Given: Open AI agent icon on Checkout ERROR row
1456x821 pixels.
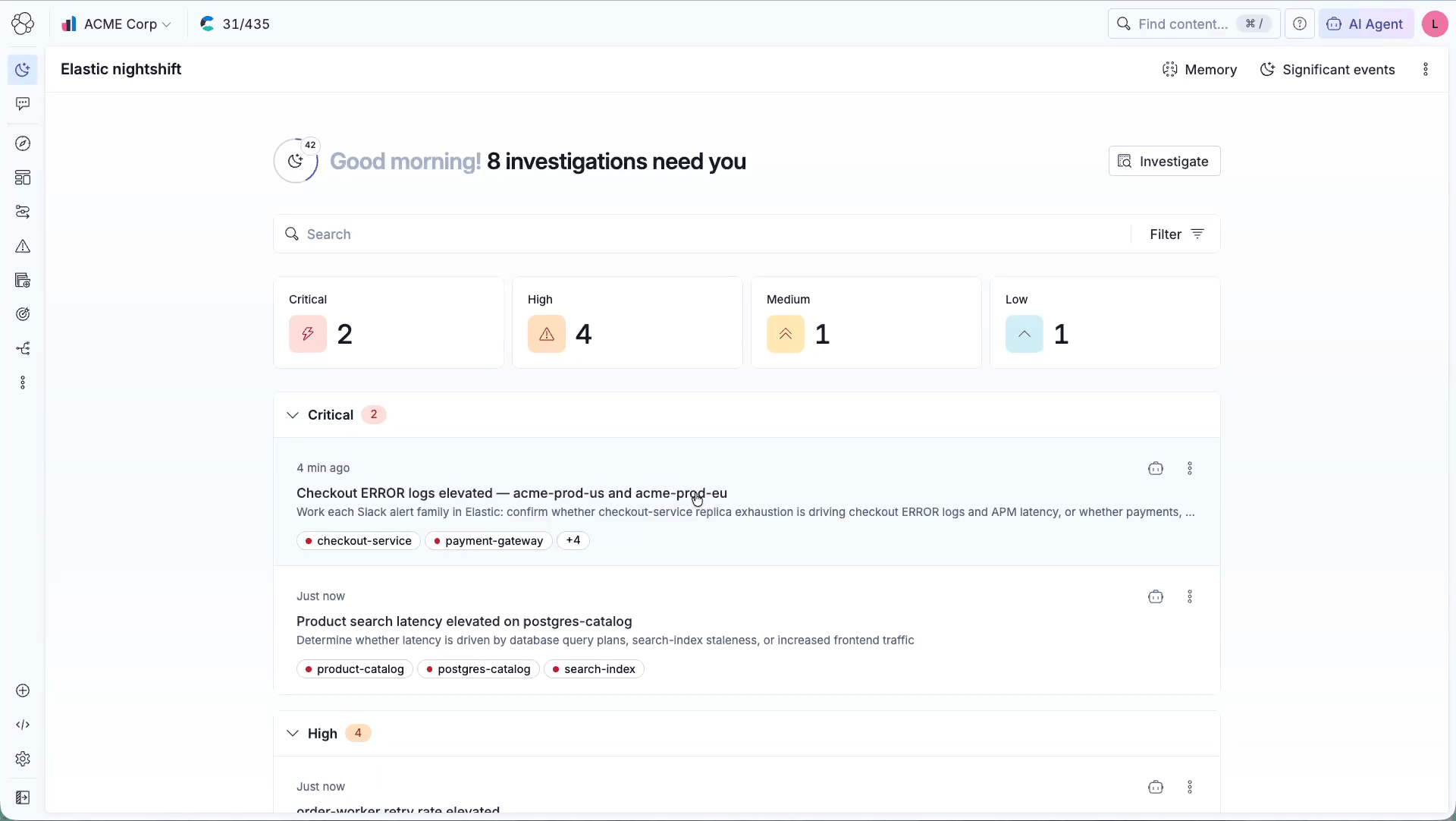Looking at the screenshot, I should (1156, 468).
